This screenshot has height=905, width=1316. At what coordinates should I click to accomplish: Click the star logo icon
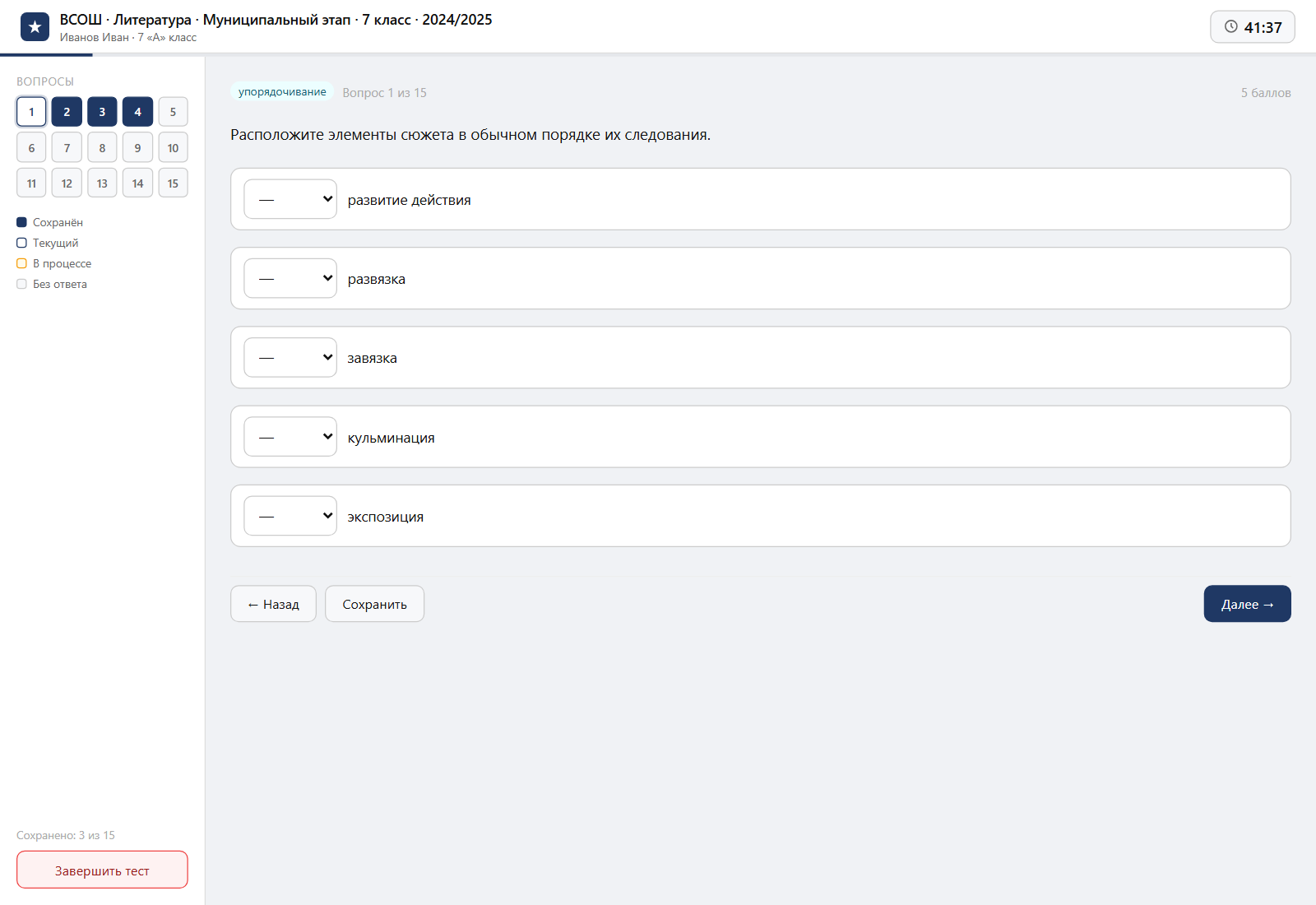(x=35, y=27)
